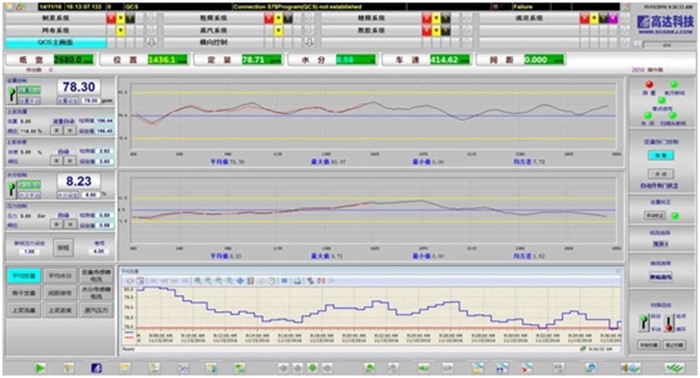
Task: Start runtime with the green play icon
Action: pos(40,368)
